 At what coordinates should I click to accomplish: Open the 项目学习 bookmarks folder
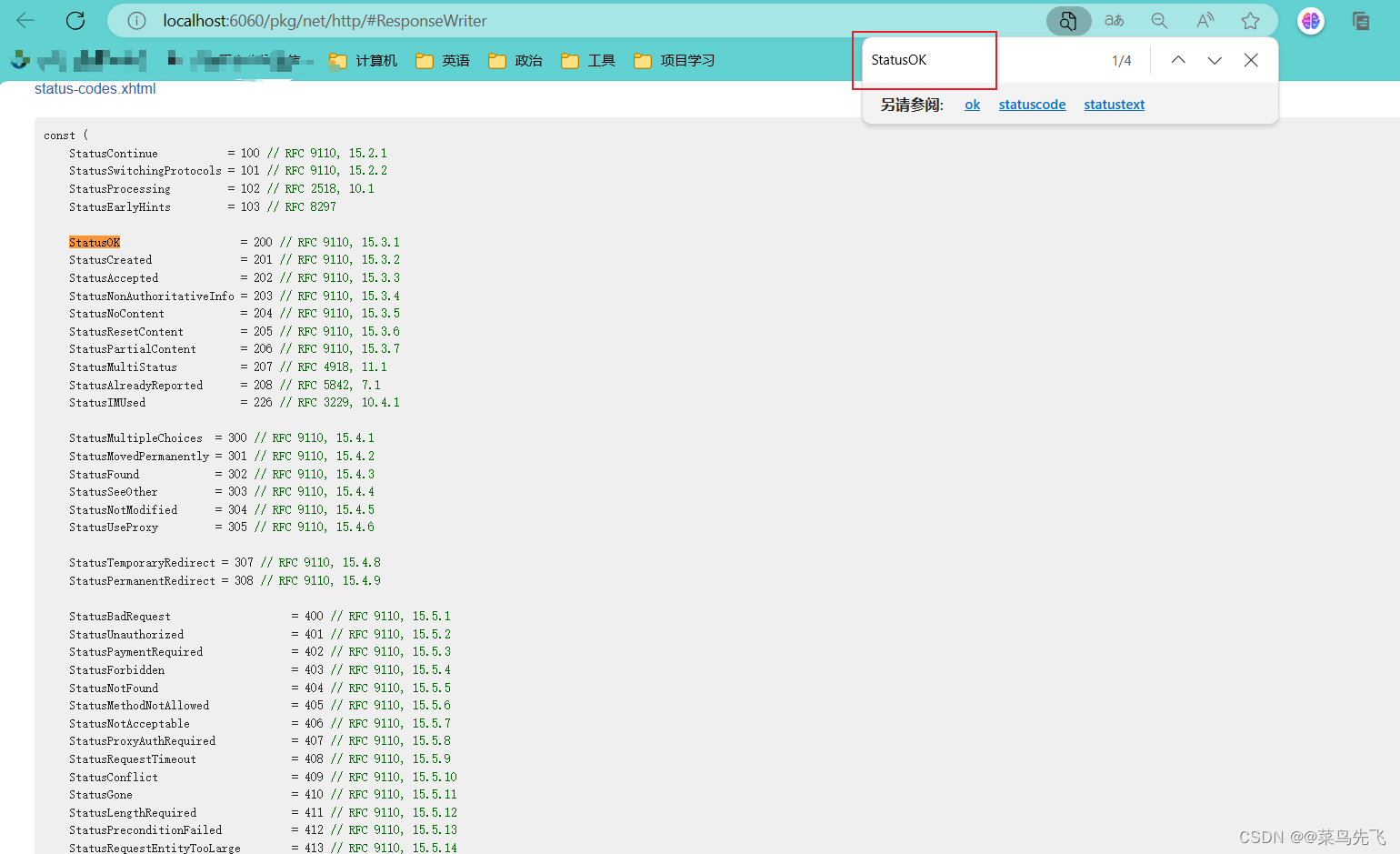pos(675,61)
